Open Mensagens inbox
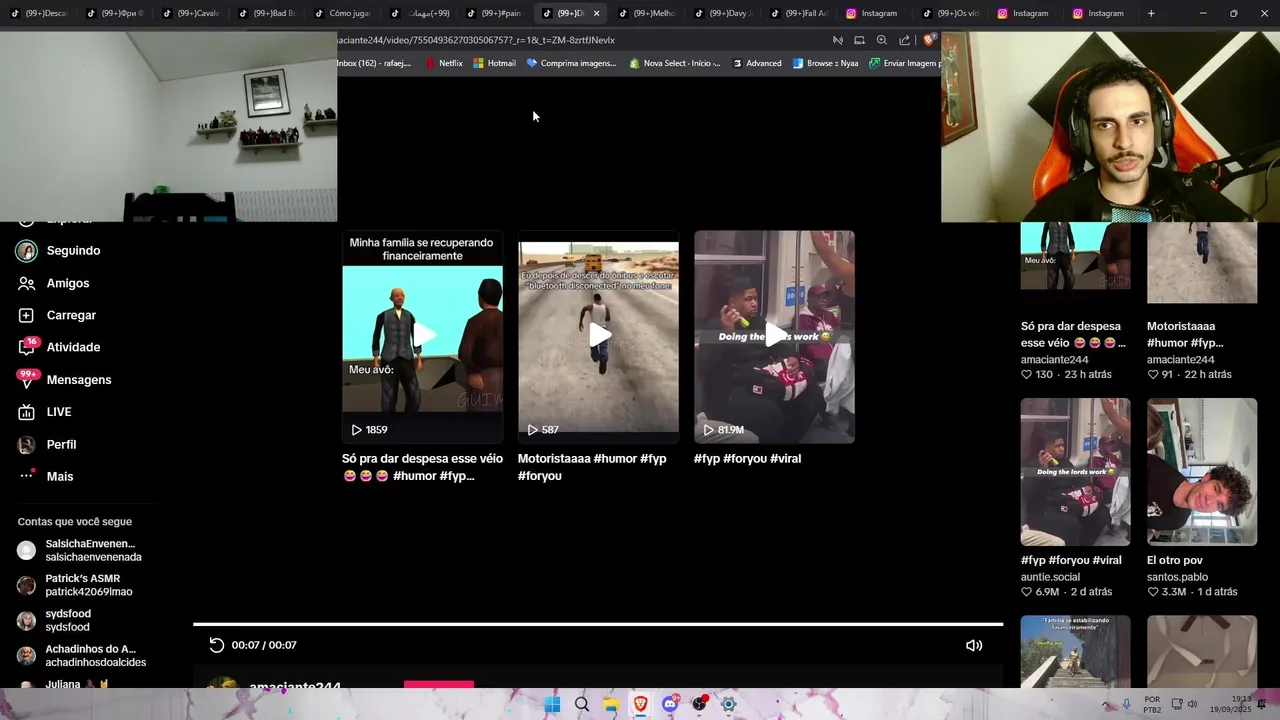This screenshot has width=1280, height=720. click(x=78, y=380)
